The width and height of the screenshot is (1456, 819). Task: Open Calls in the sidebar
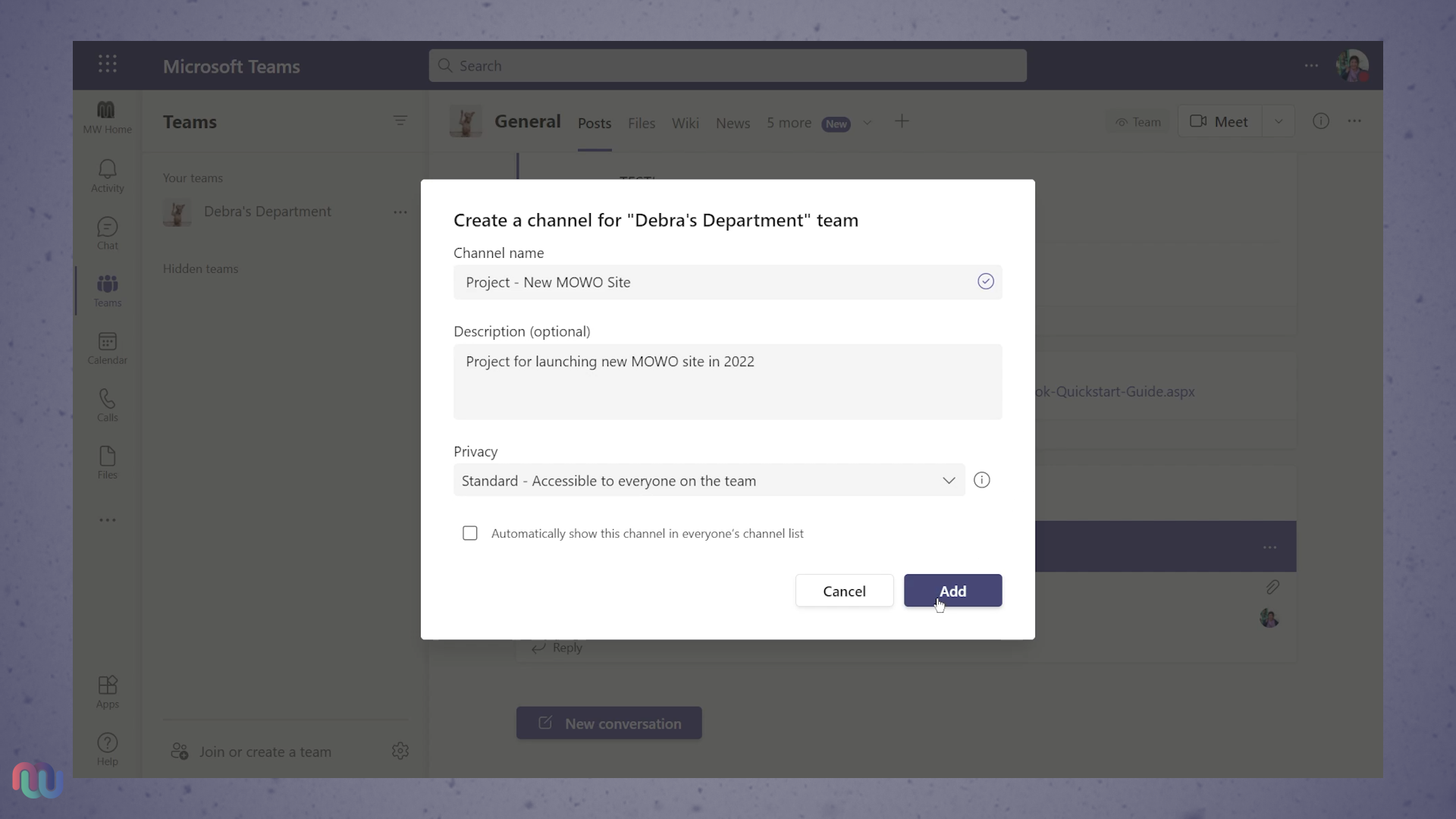click(x=107, y=406)
